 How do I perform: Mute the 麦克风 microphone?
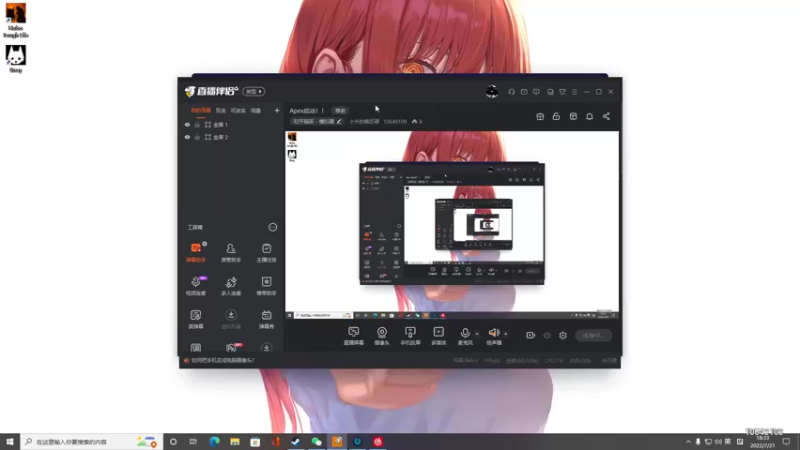[x=465, y=336]
